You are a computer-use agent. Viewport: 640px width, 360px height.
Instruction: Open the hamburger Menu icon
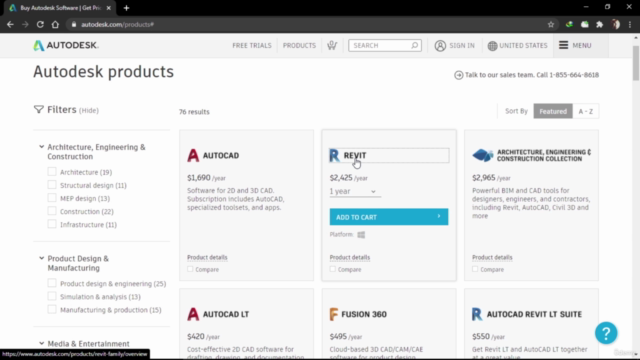(563, 45)
